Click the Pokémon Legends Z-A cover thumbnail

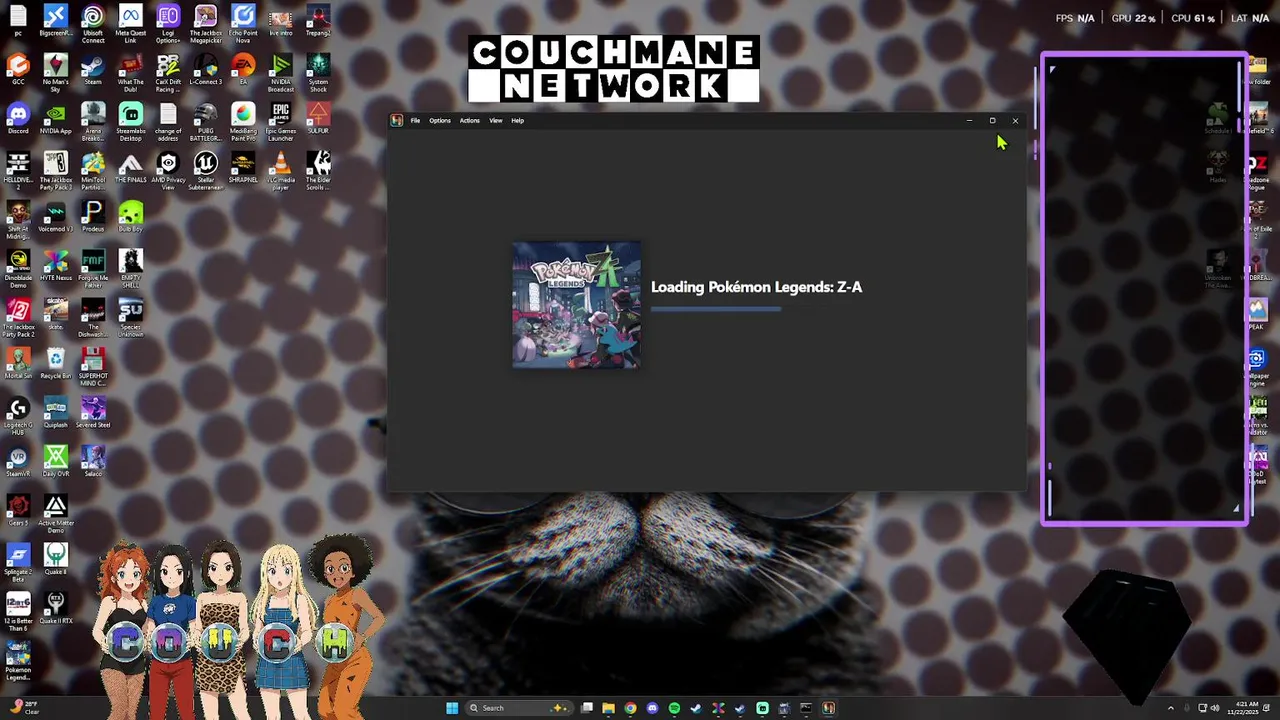[576, 305]
